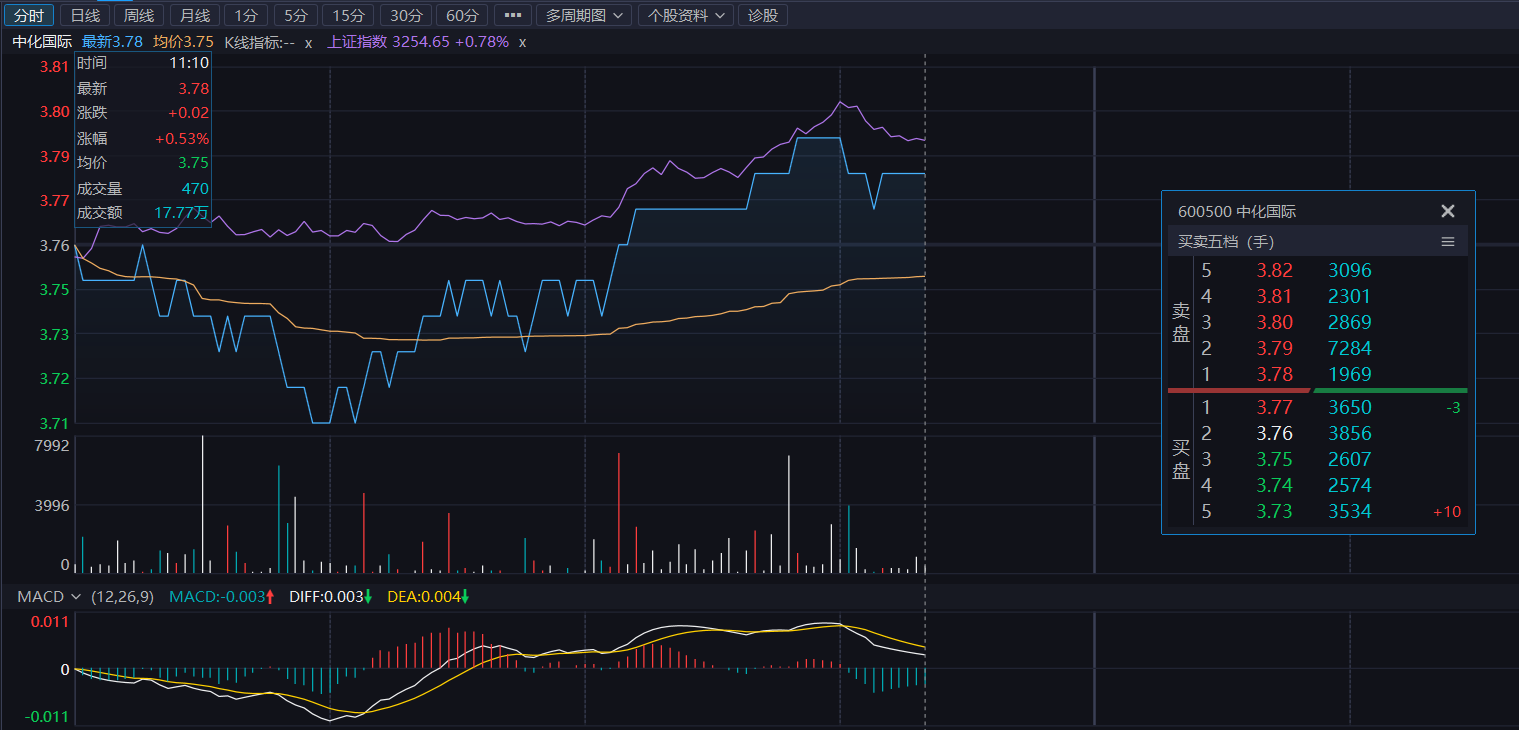Viewport: 1519px width, 730px height.
Task: Click the red arrow beside MACD value
Action: [x=270, y=597]
